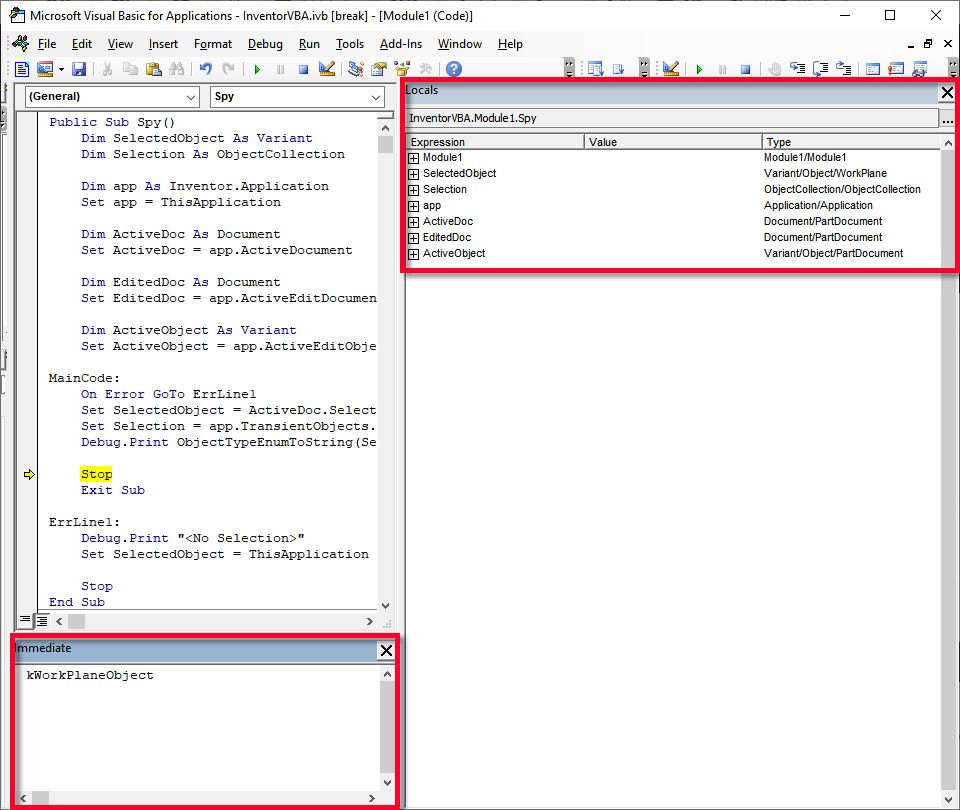Image resolution: width=960 pixels, height=810 pixels.
Task: Toggle Breakpoint with the hand icon
Action: (x=774, y=69)
